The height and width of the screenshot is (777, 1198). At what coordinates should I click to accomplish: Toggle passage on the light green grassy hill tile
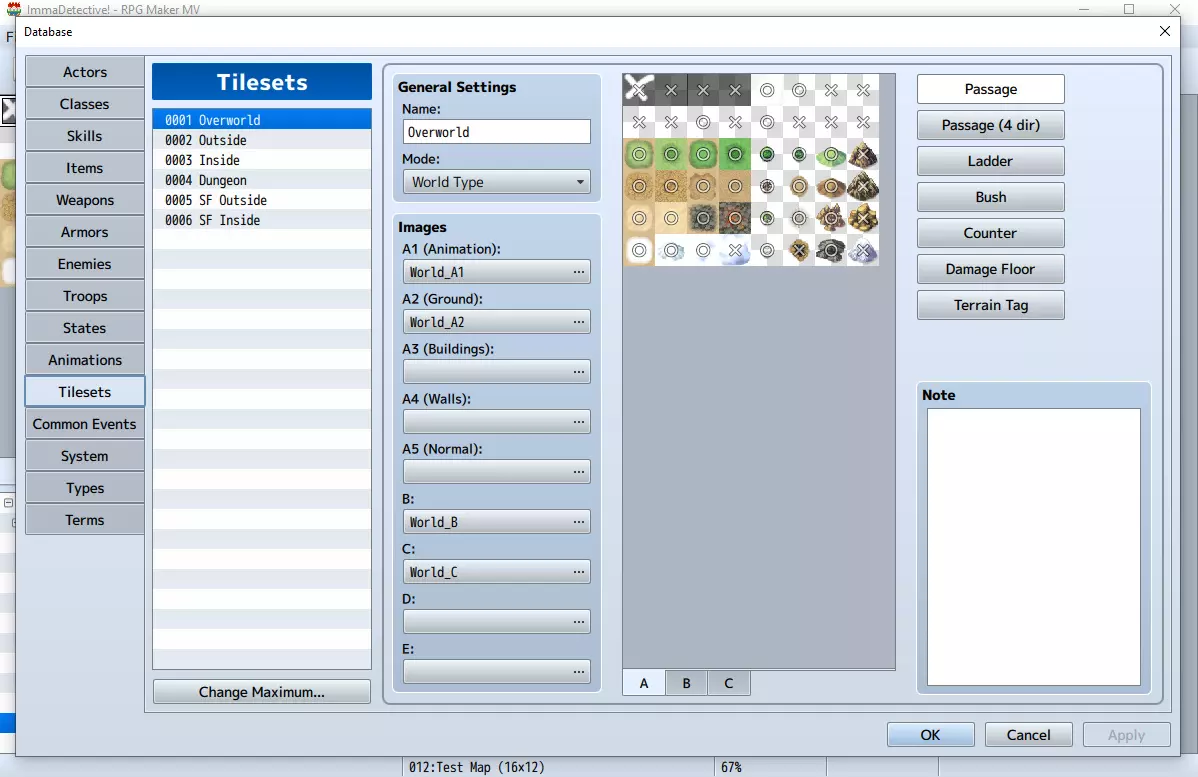tap(831, 154)
